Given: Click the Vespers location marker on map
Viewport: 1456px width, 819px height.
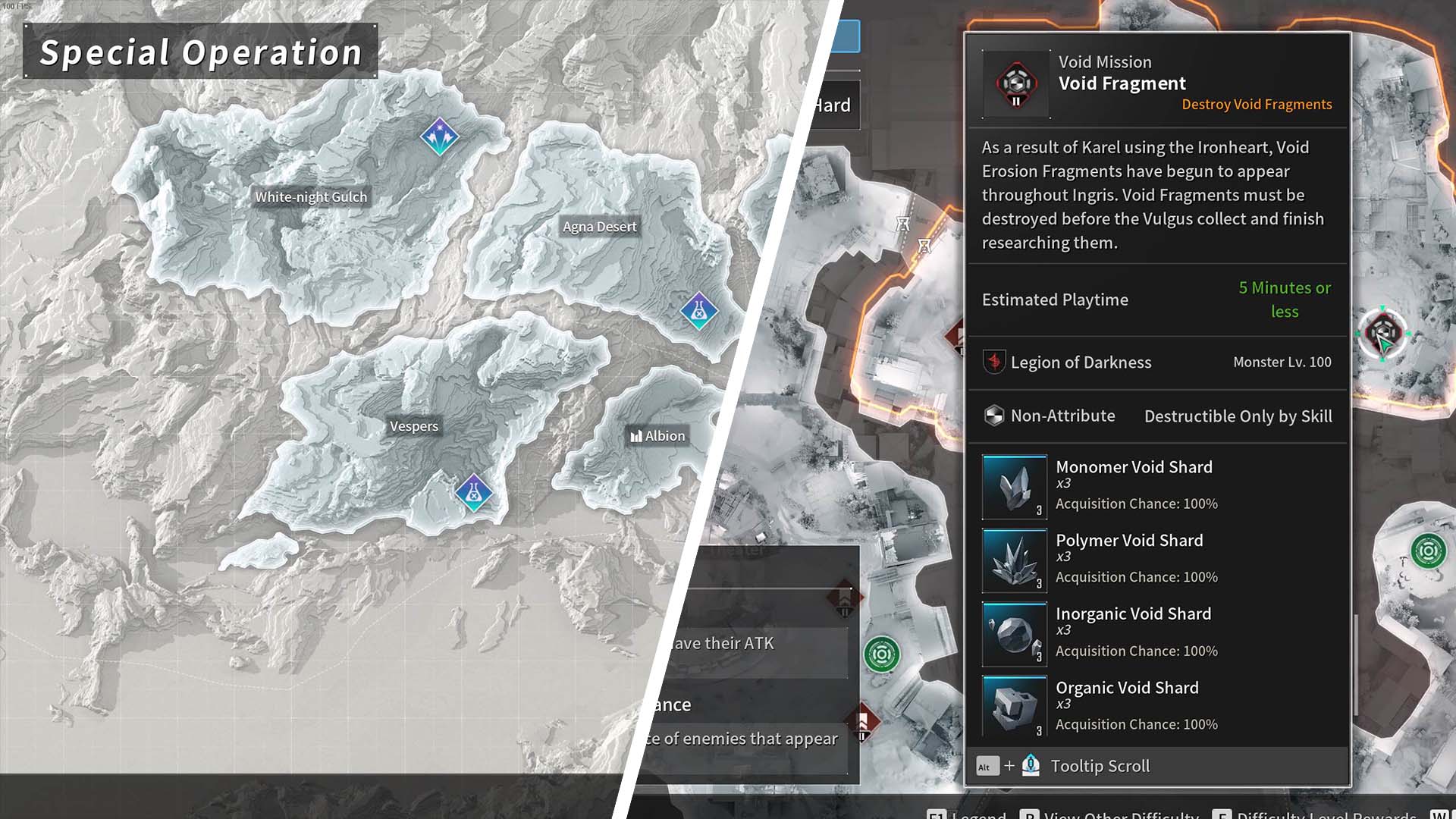Looking at the screenshot, I should [x=470, y=494].
